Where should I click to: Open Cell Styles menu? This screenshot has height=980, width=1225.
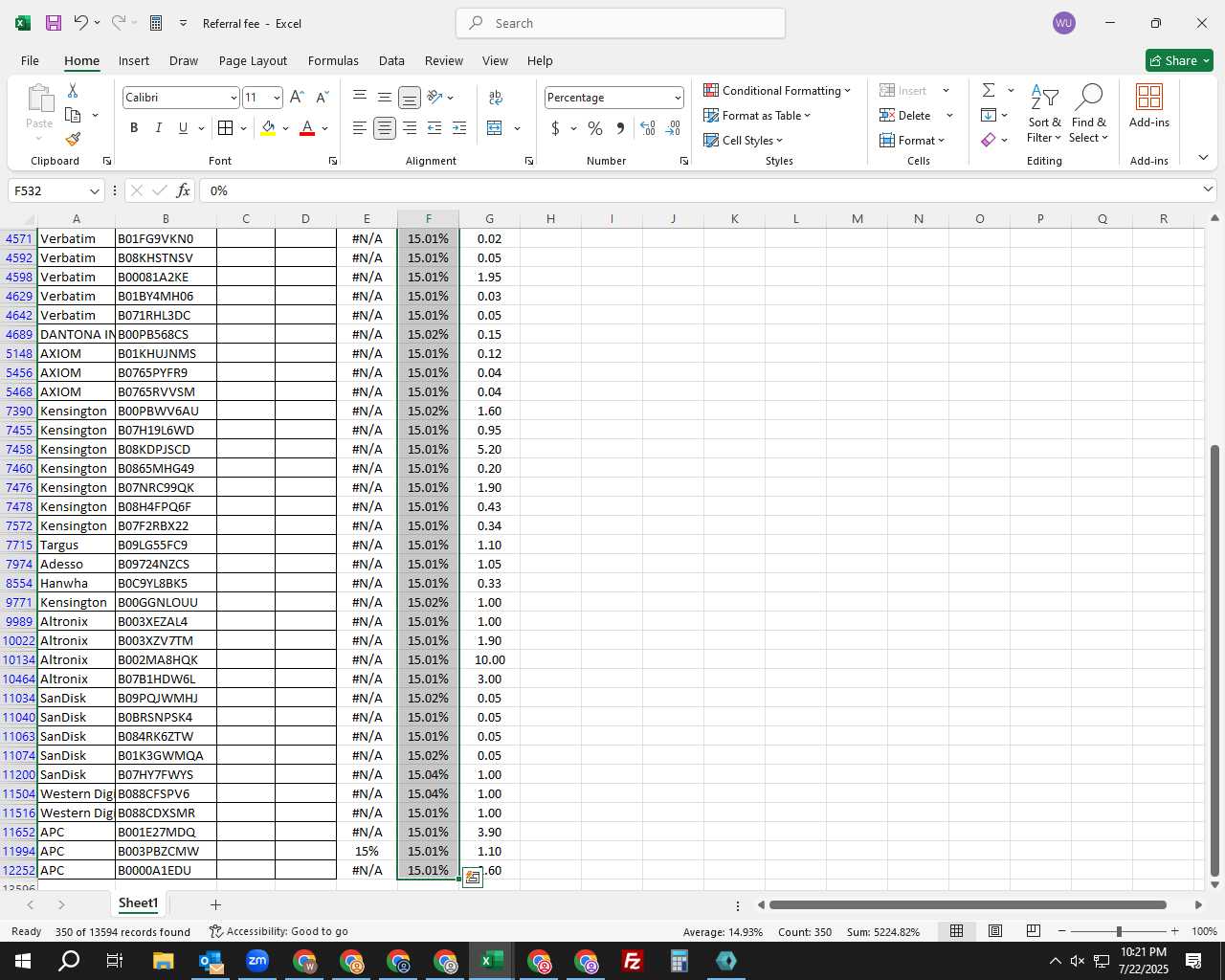tap(744, 140)
